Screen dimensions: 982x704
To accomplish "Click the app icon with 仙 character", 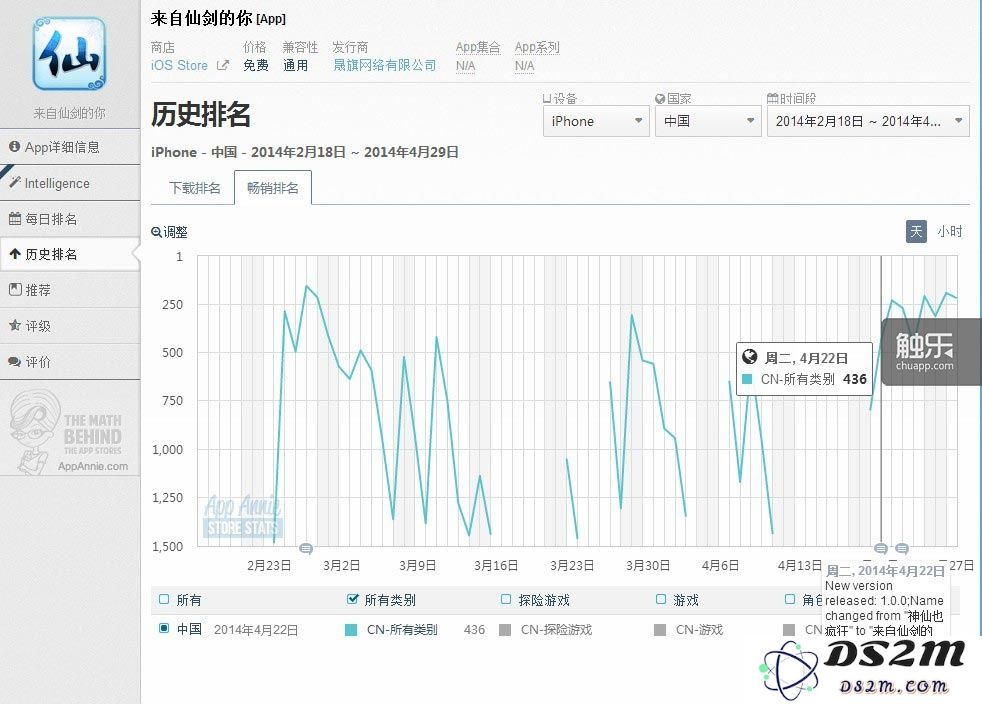I will [x=70, y=54].
